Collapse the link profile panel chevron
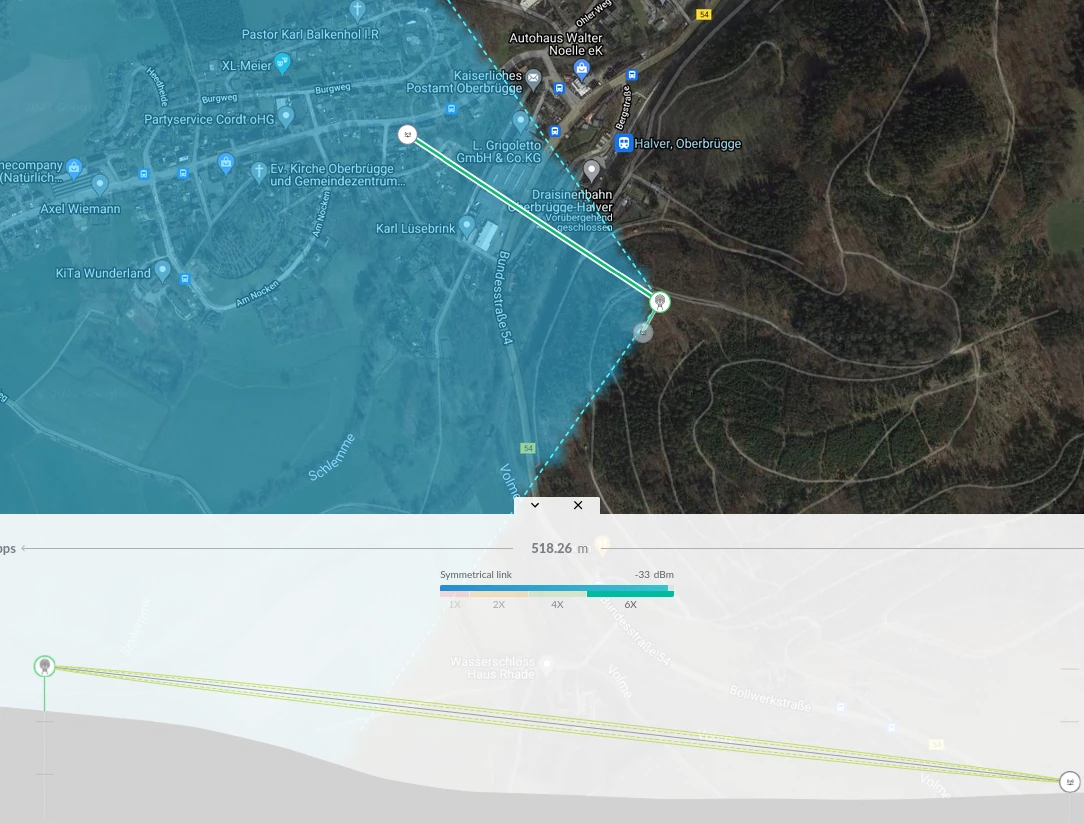Screen dimensions: 1084x823 [x=535, y=505]
